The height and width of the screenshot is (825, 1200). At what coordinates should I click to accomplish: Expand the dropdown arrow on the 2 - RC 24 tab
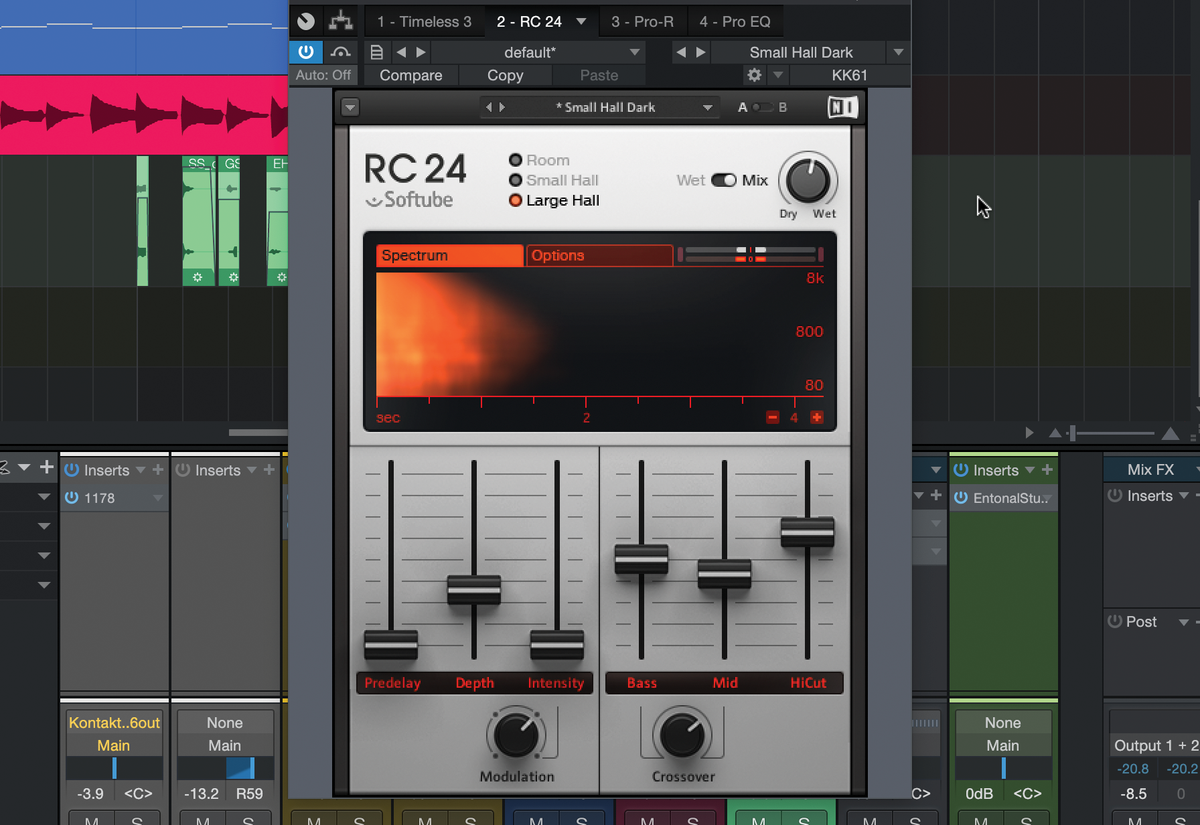click(580, 21)
